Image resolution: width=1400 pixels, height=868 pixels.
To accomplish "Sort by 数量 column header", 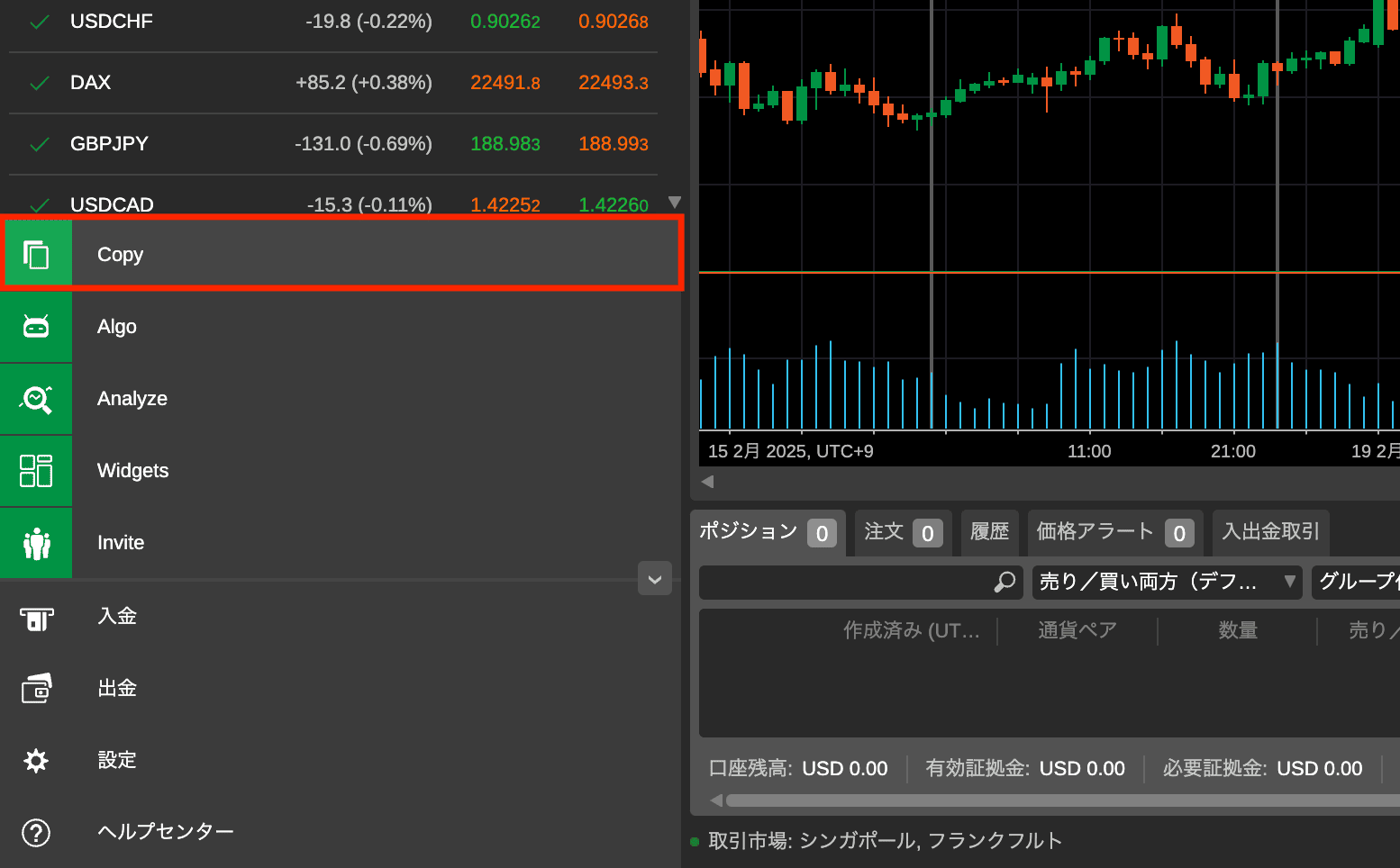I will [x=1238, y=630].
